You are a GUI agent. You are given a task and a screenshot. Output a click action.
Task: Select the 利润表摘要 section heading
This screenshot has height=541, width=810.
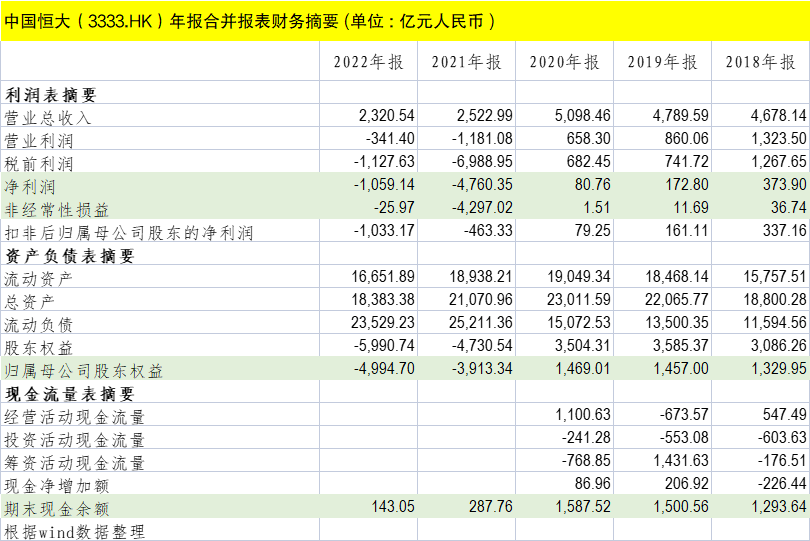51,95
